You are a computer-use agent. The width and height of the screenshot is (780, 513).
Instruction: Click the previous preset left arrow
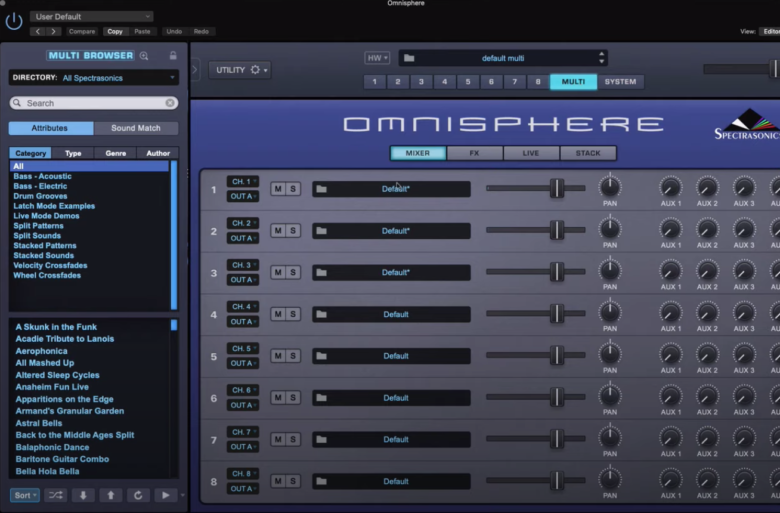[38, 31]
